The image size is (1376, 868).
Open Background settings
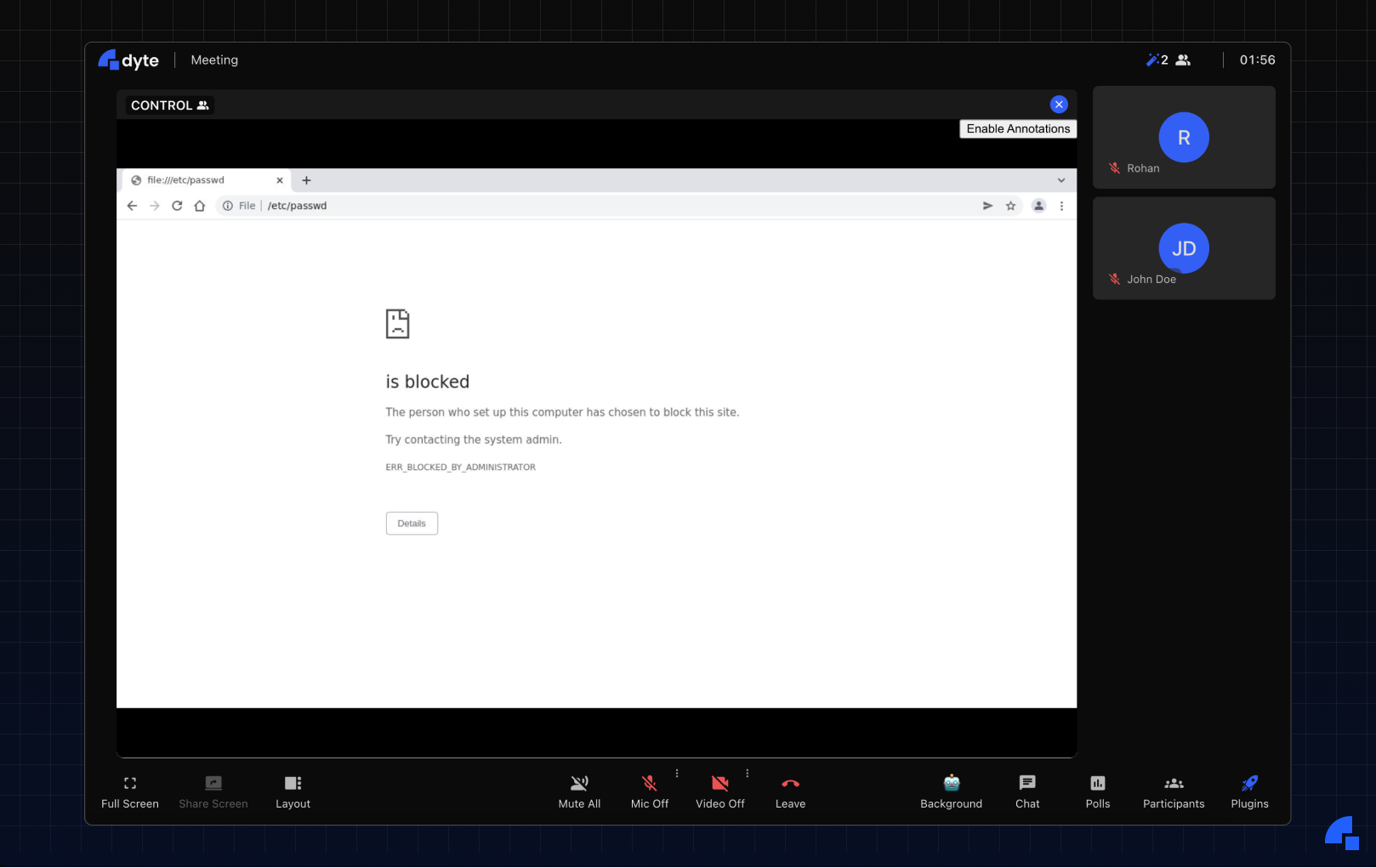coord(951,791)
